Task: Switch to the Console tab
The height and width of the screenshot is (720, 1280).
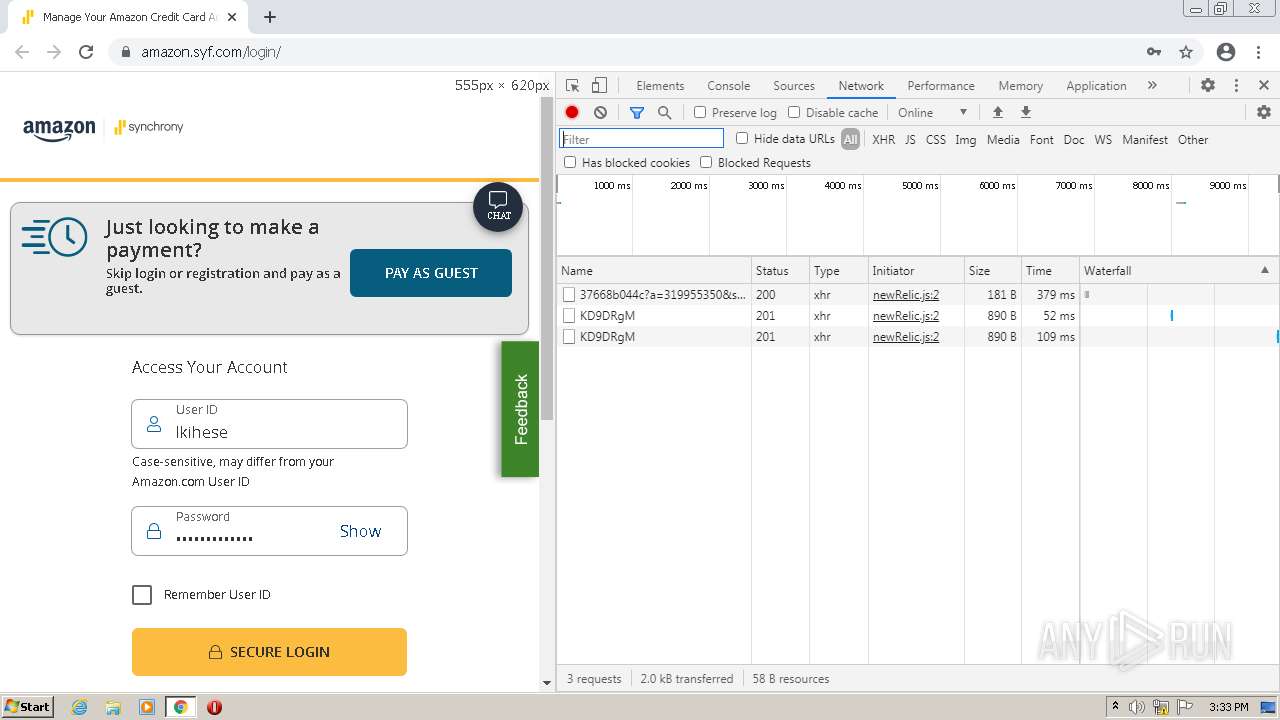Action: (728, 86)
